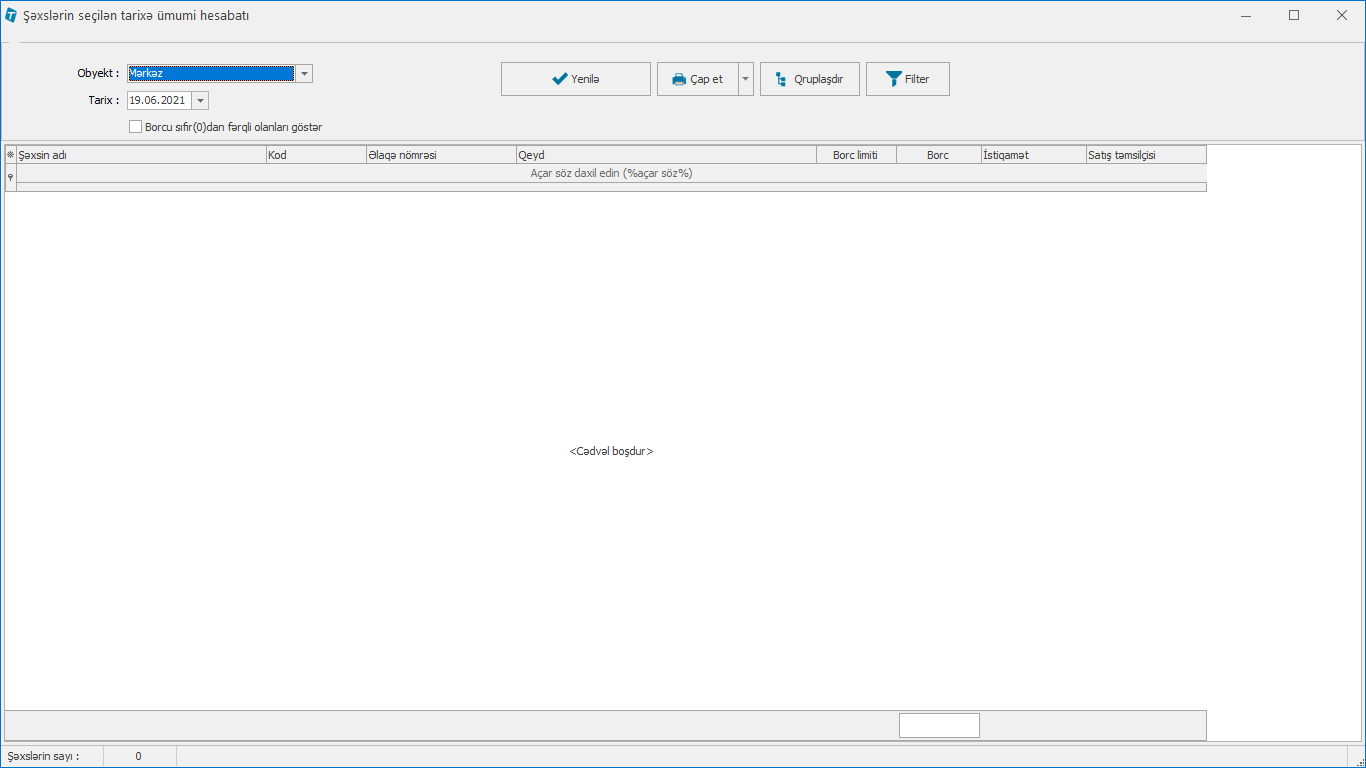Sort by Kod column header
This screenshot has width=1366, height=768.
click(x=315, y=155)
